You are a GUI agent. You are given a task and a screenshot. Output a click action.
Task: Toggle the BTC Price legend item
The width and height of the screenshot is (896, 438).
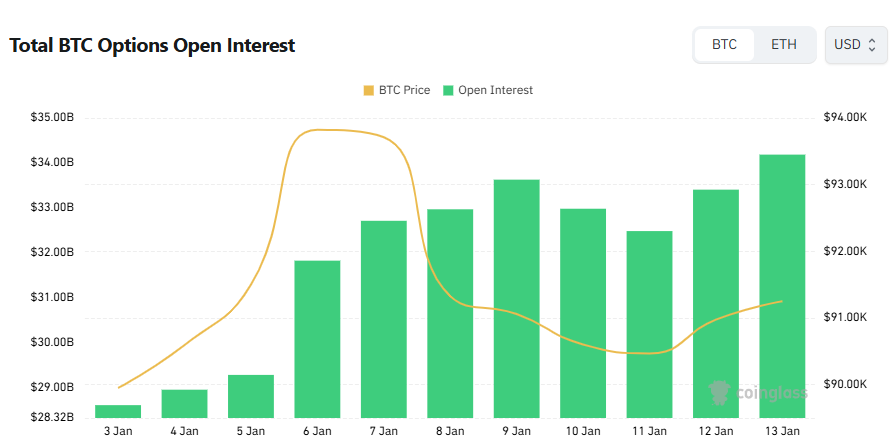point(403,90)
